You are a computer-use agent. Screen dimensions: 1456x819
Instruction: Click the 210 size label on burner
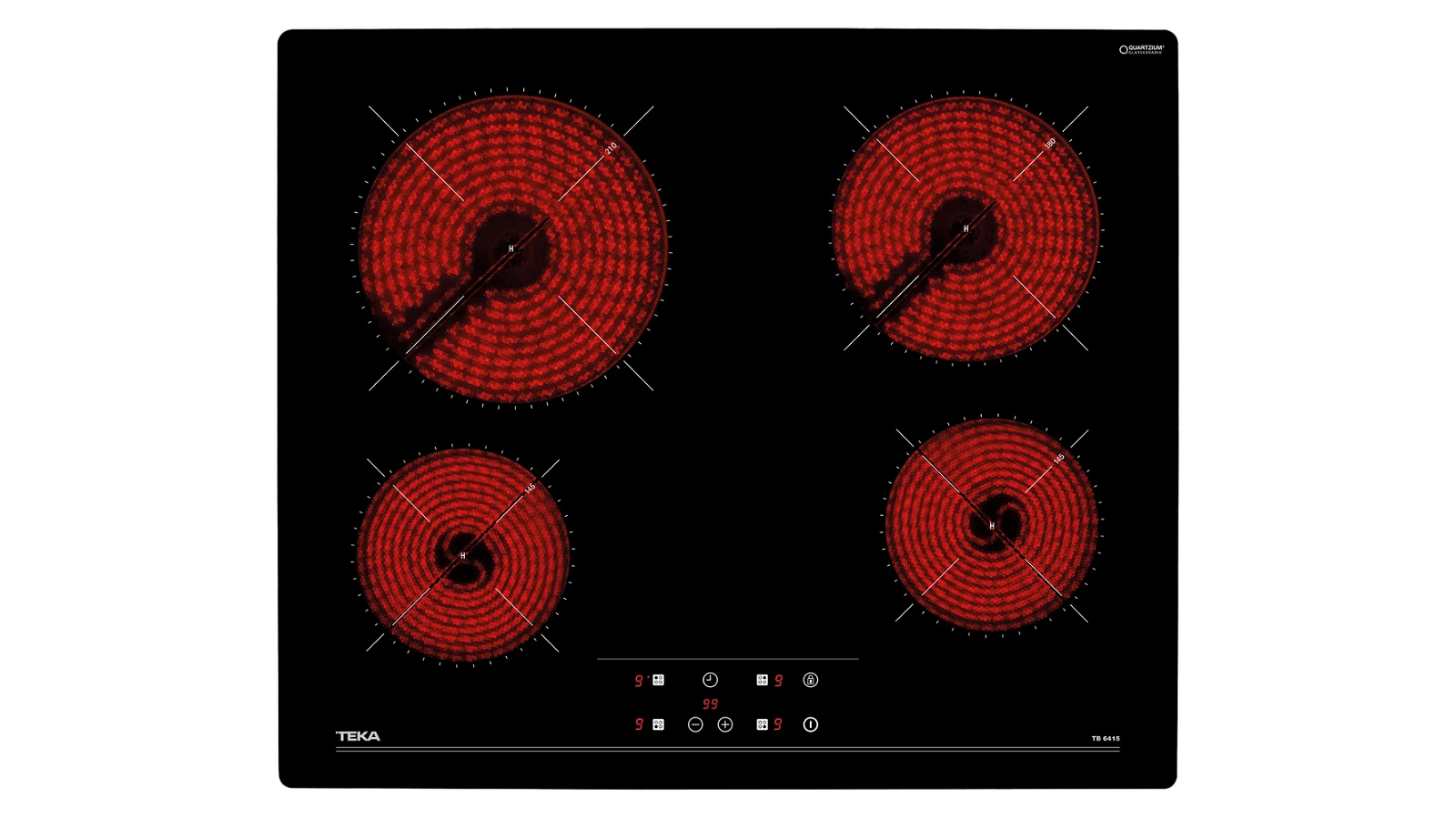pyautogui.click(x=611, y=147)
